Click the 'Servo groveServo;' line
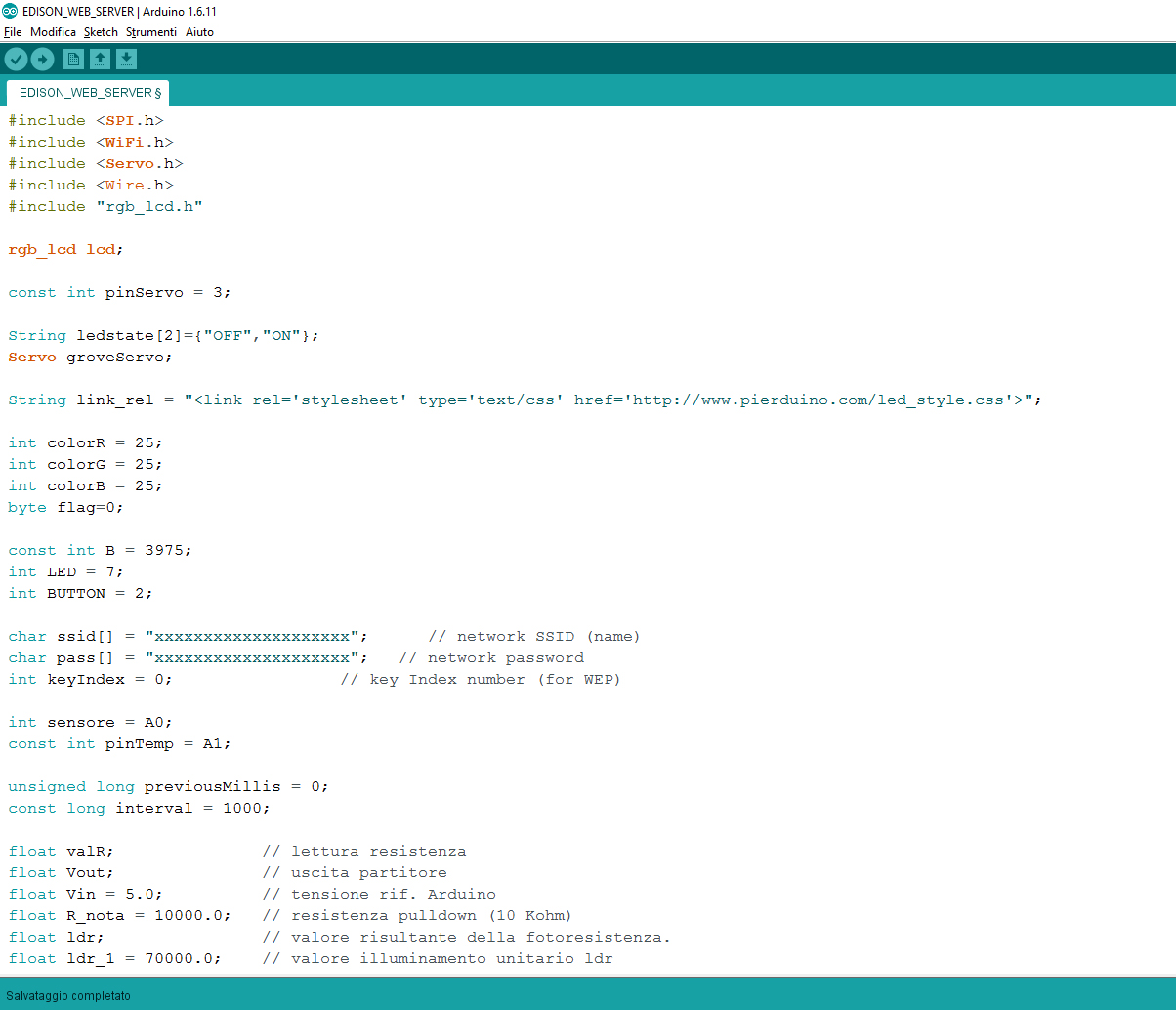This screenshot has width=1176, height=1010. [91, 357]
